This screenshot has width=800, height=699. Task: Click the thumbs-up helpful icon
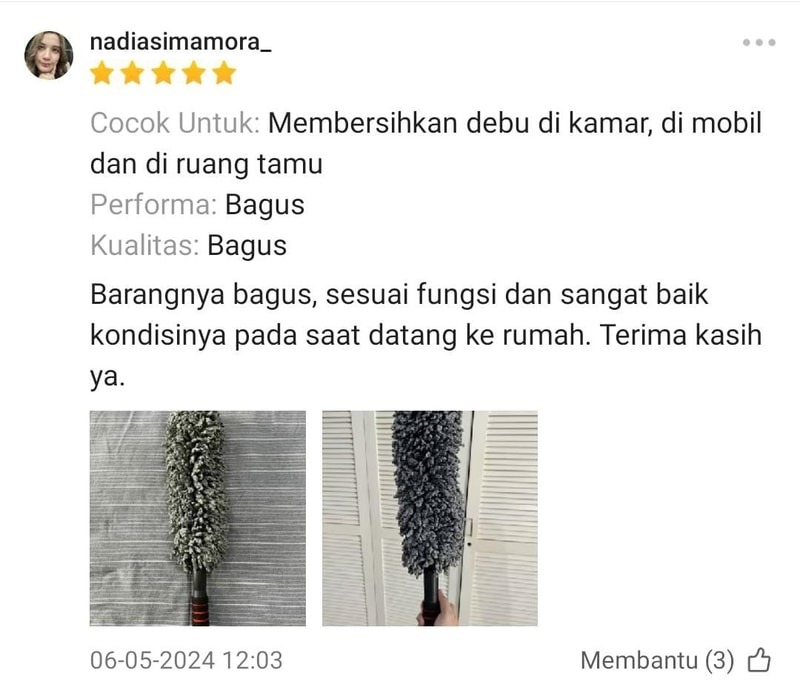759,660
